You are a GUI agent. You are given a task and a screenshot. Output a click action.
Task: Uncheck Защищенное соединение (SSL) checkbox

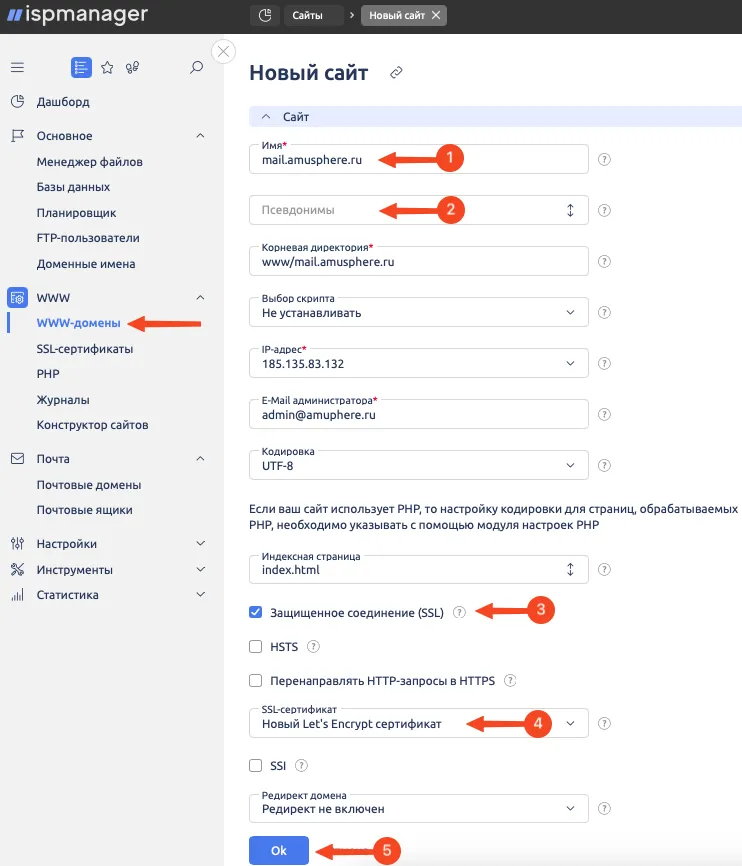tap(255, 612)
